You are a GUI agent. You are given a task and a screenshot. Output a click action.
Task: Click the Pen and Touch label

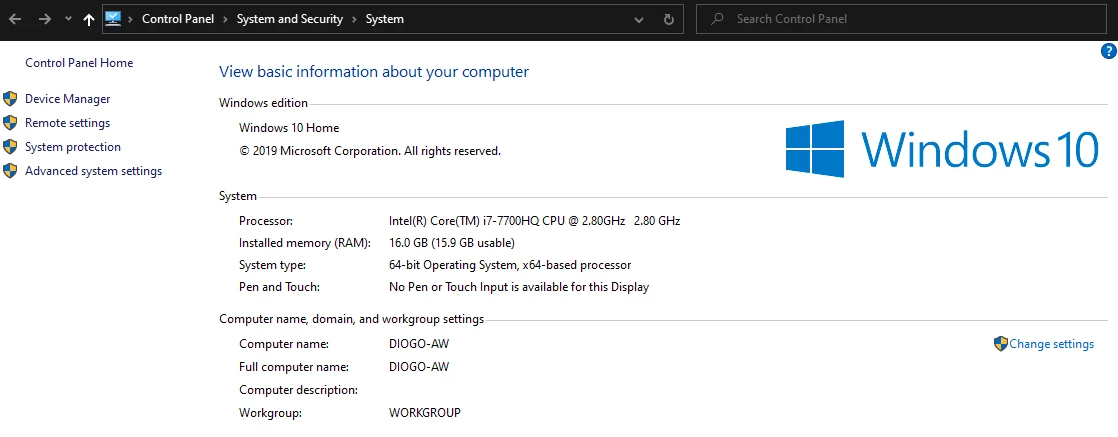tap(280, 287)
